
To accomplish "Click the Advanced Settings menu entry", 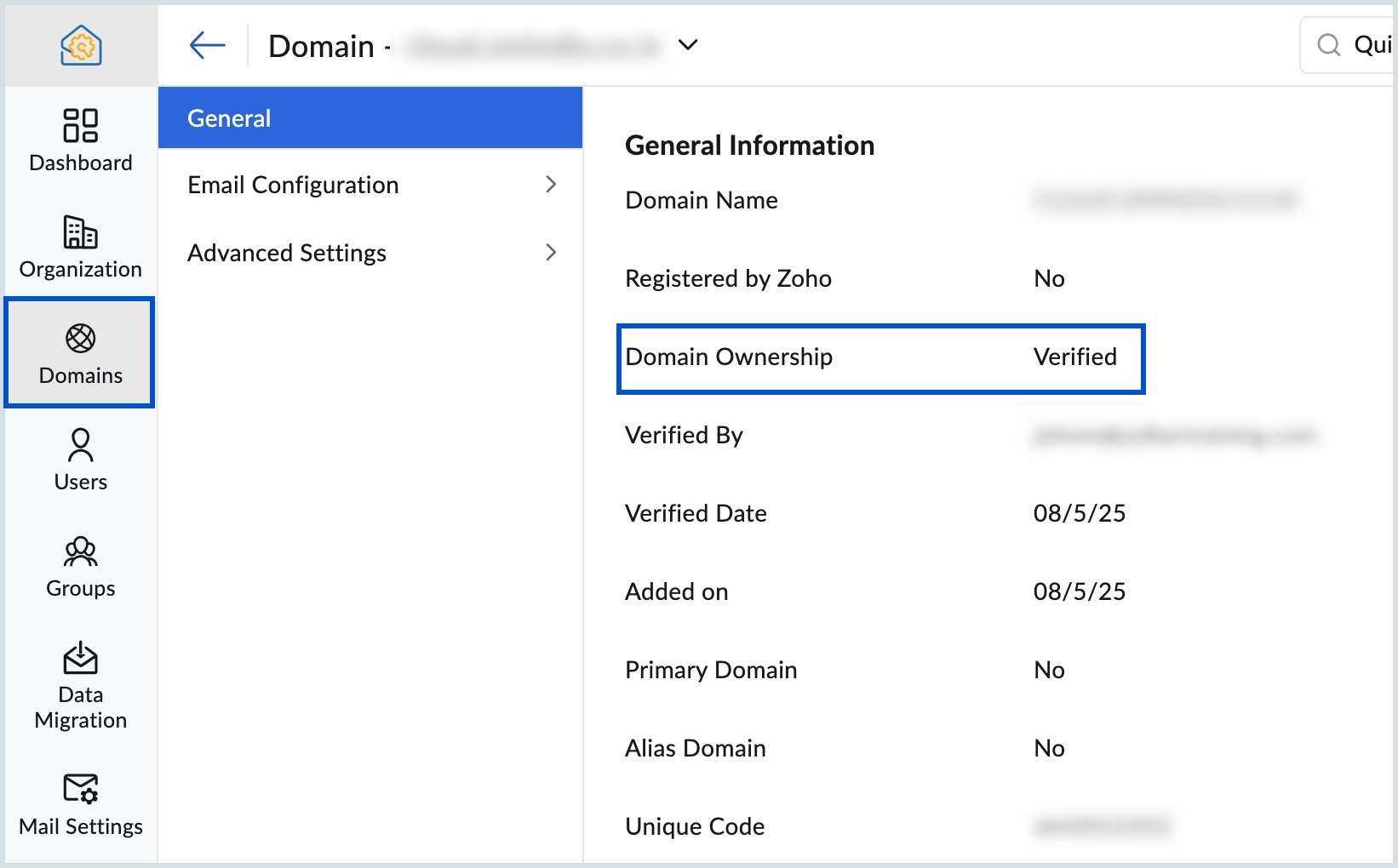I will tap(287, 253).
